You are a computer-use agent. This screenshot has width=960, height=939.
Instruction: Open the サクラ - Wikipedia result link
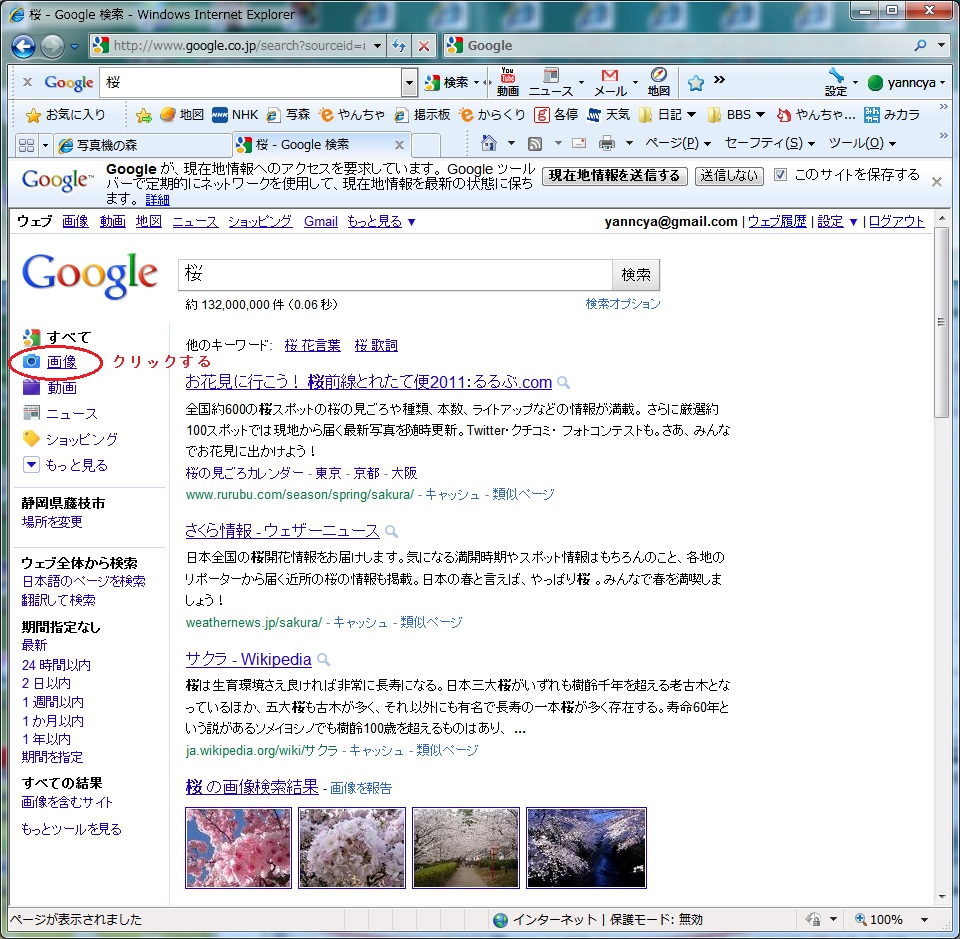(249, 659)
